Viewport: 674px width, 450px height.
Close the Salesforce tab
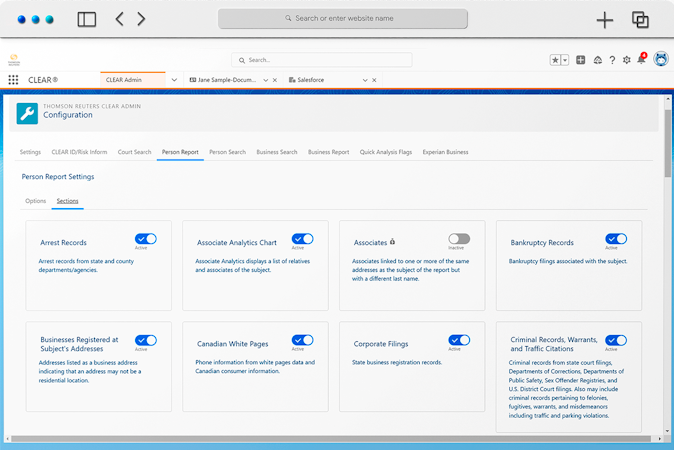point(374,80)
